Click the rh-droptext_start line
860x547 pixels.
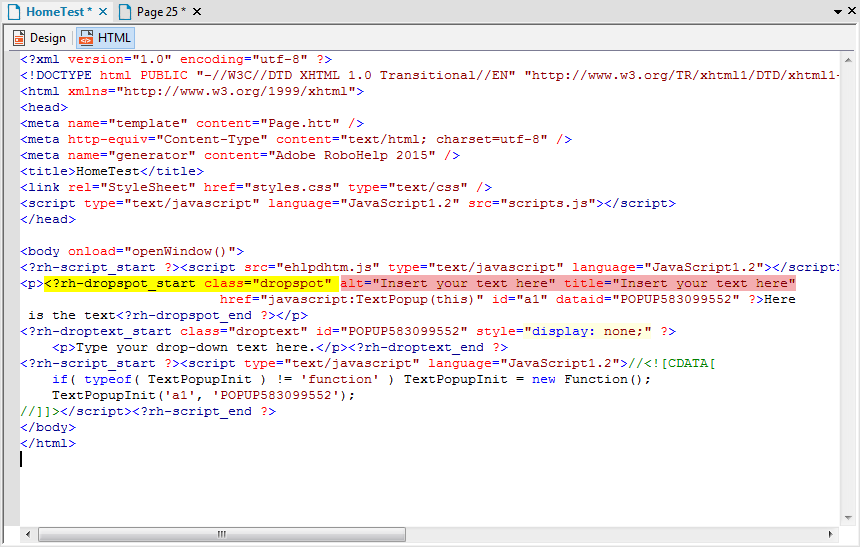point(348,331)
